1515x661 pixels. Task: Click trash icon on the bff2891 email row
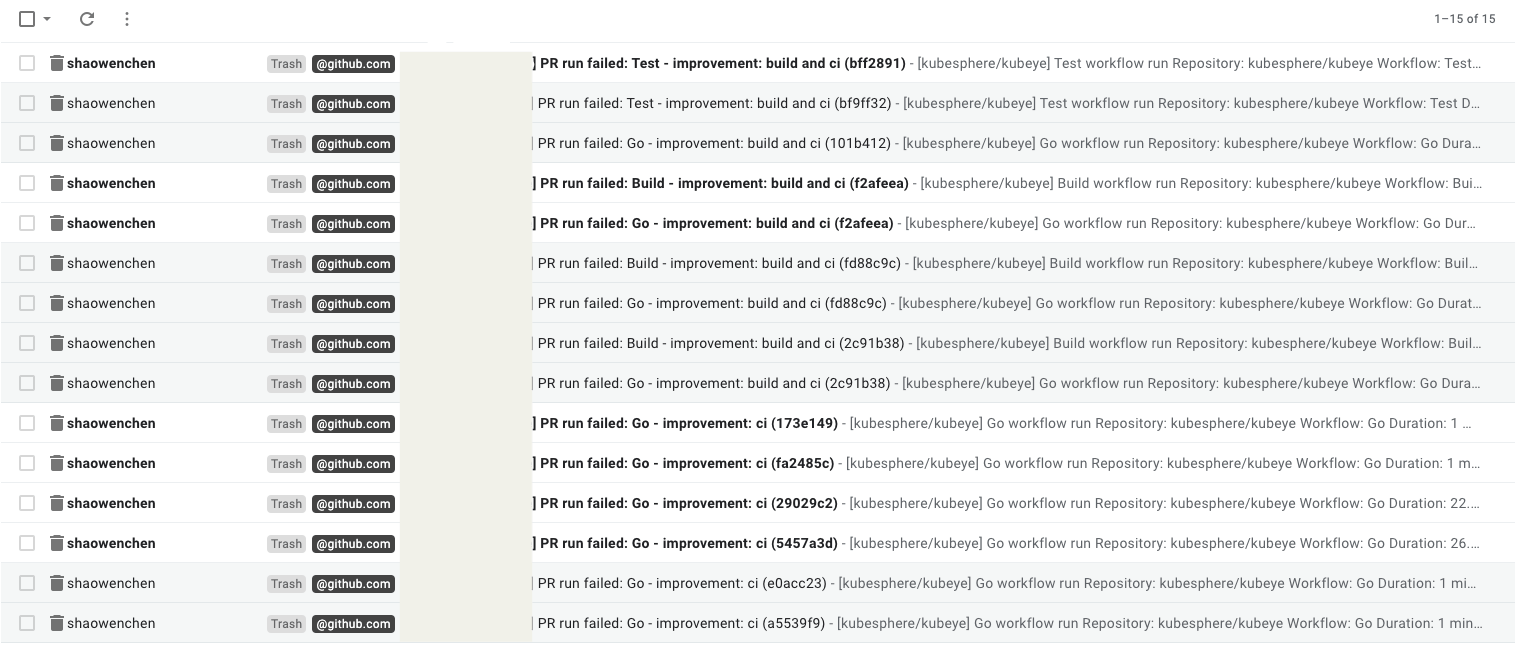point(57,63)
